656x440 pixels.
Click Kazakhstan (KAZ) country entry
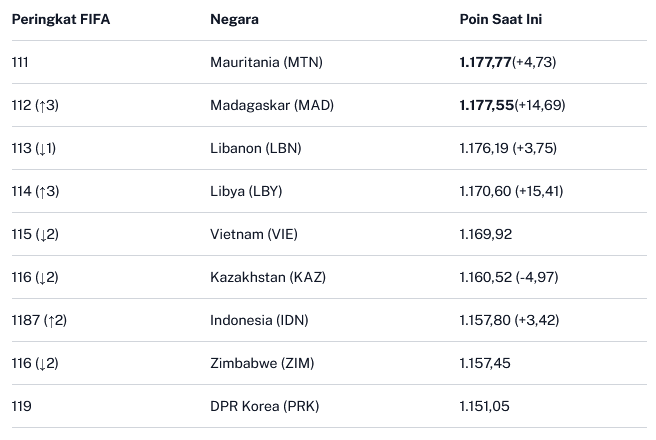click(268, 277)
